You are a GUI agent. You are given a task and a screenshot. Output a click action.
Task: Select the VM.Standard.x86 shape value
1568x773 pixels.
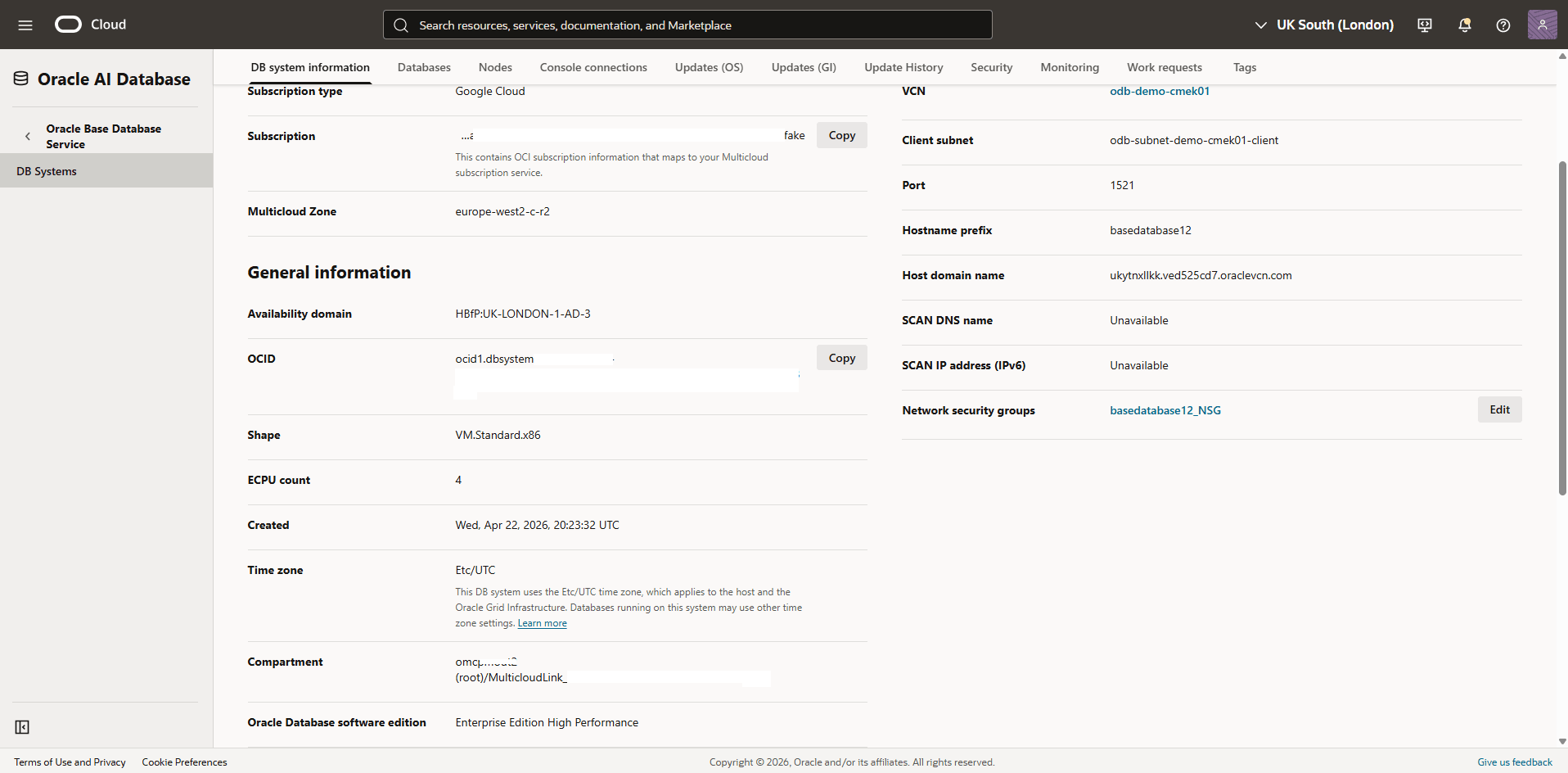point(498,435)
